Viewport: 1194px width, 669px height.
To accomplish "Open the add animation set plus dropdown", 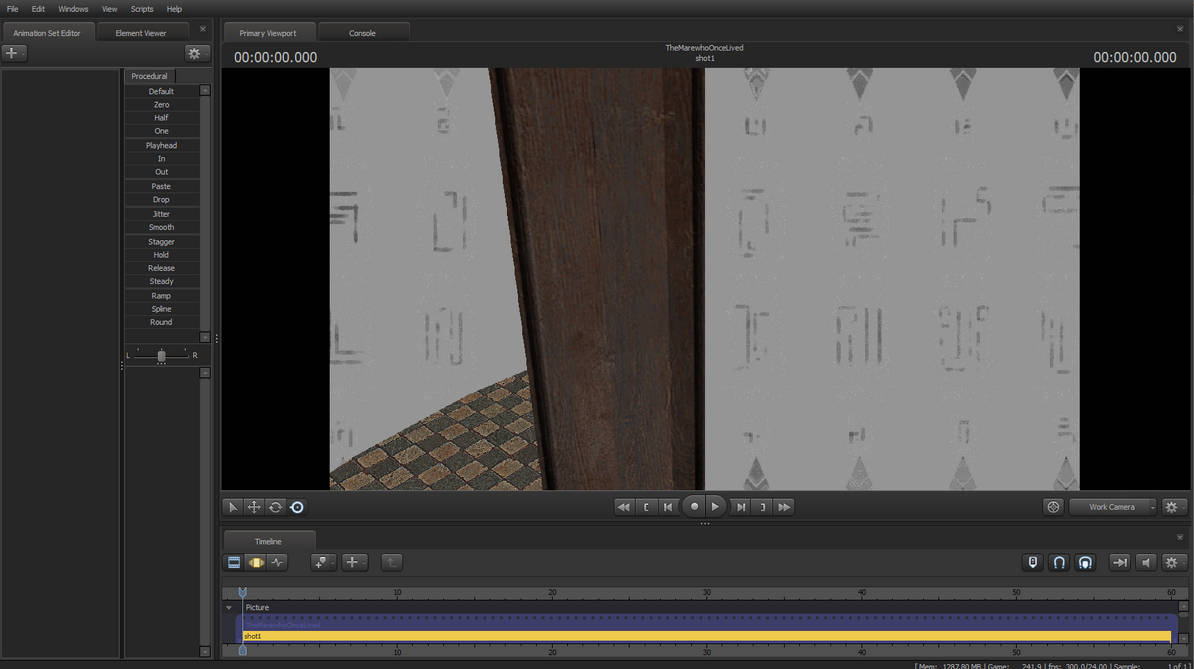I will click(x=13, y=53).
